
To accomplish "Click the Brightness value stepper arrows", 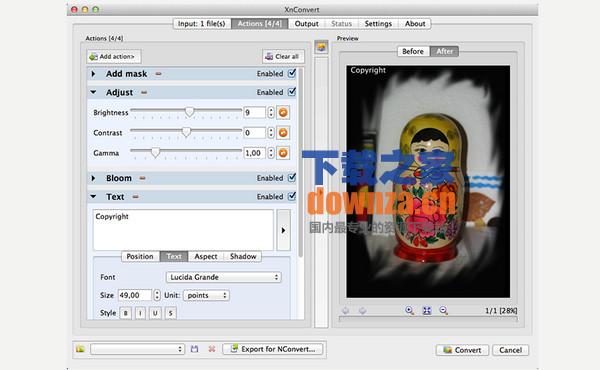I will pos(271,112).
